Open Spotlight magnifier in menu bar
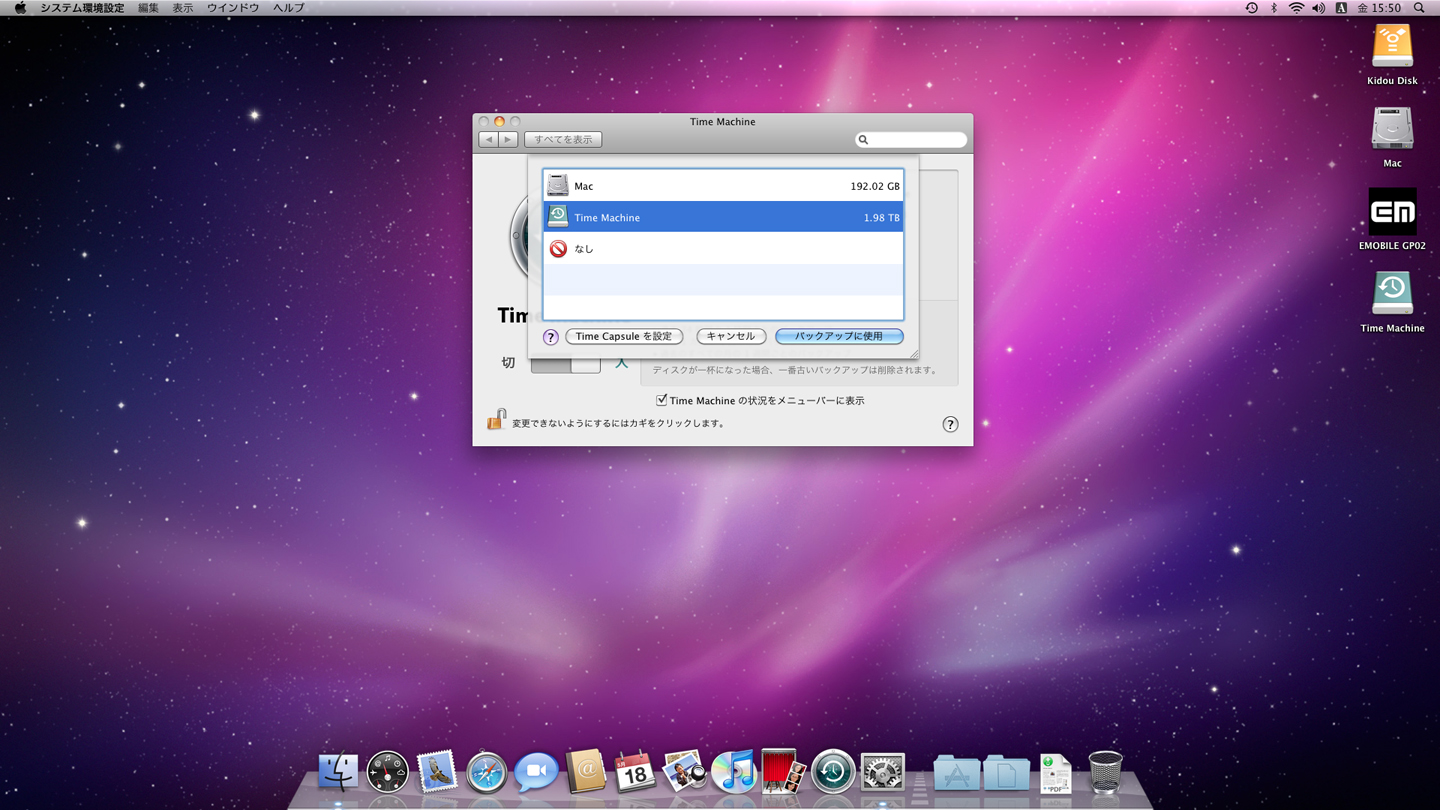The width and height of the screenshot is (1440, 810). click(x=1419, y=8)
